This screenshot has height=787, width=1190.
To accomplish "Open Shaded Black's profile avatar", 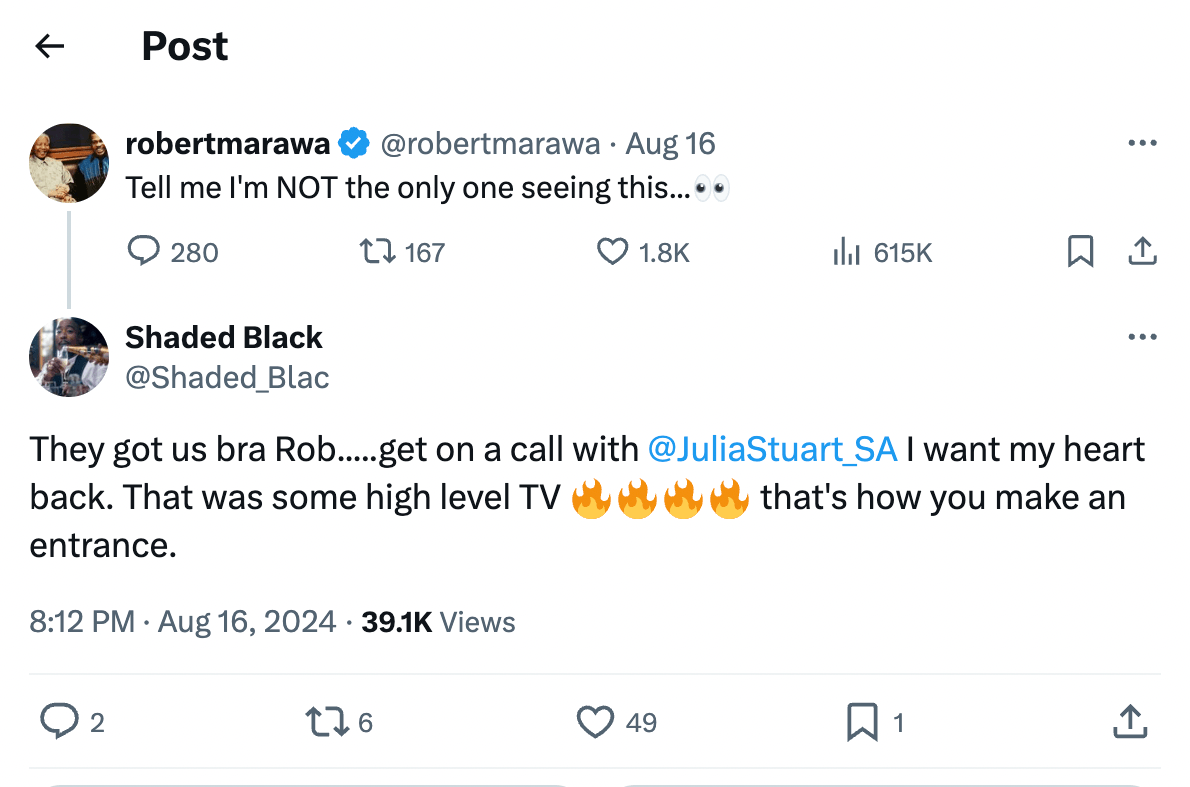I will coord(69,357).
